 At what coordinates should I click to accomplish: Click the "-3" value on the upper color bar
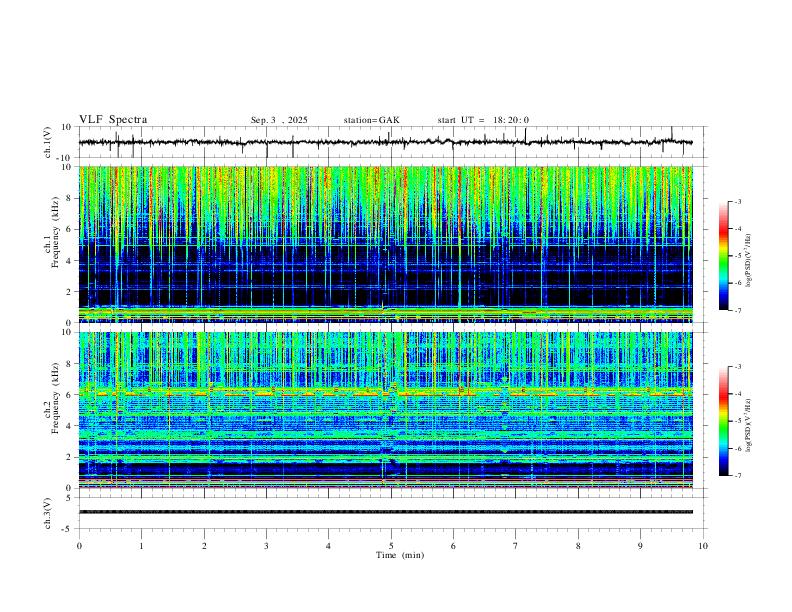pos(737,201)
